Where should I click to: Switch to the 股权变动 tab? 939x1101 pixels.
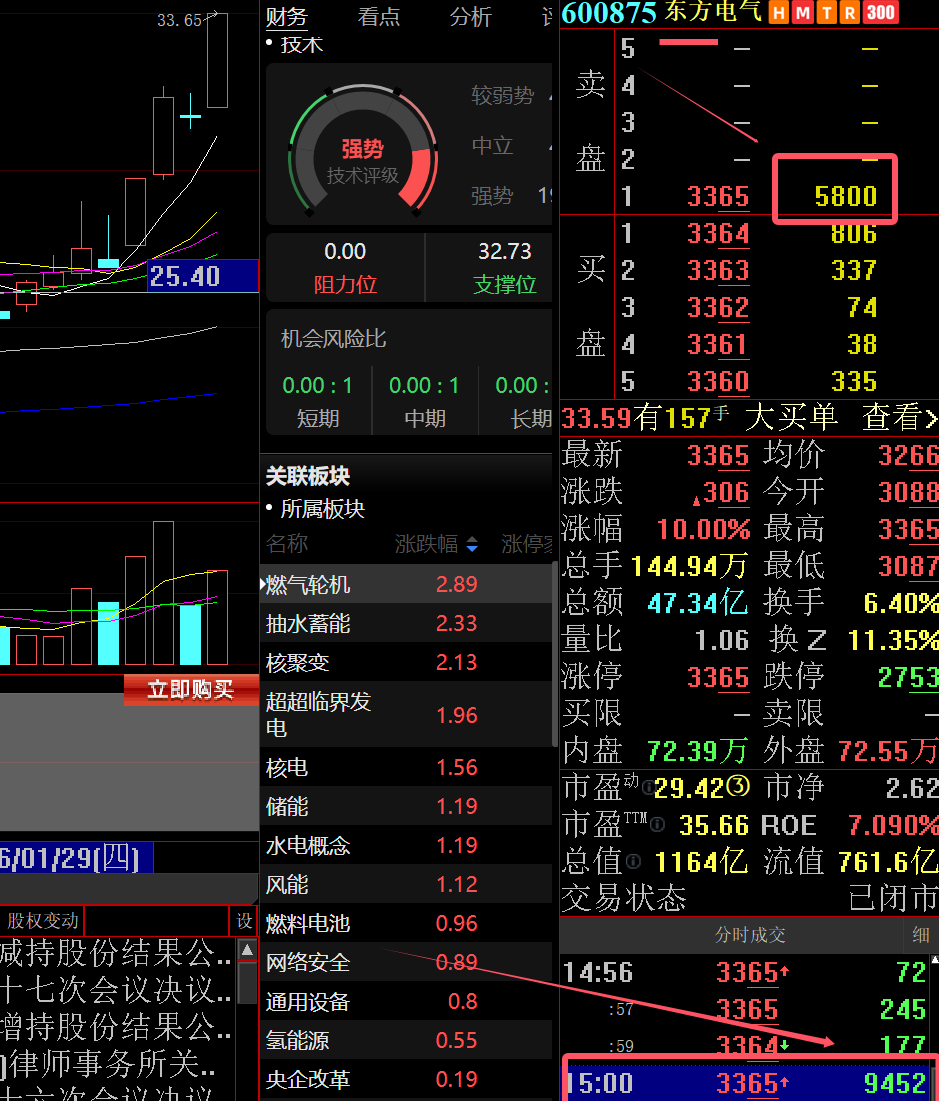pos(42,921)
